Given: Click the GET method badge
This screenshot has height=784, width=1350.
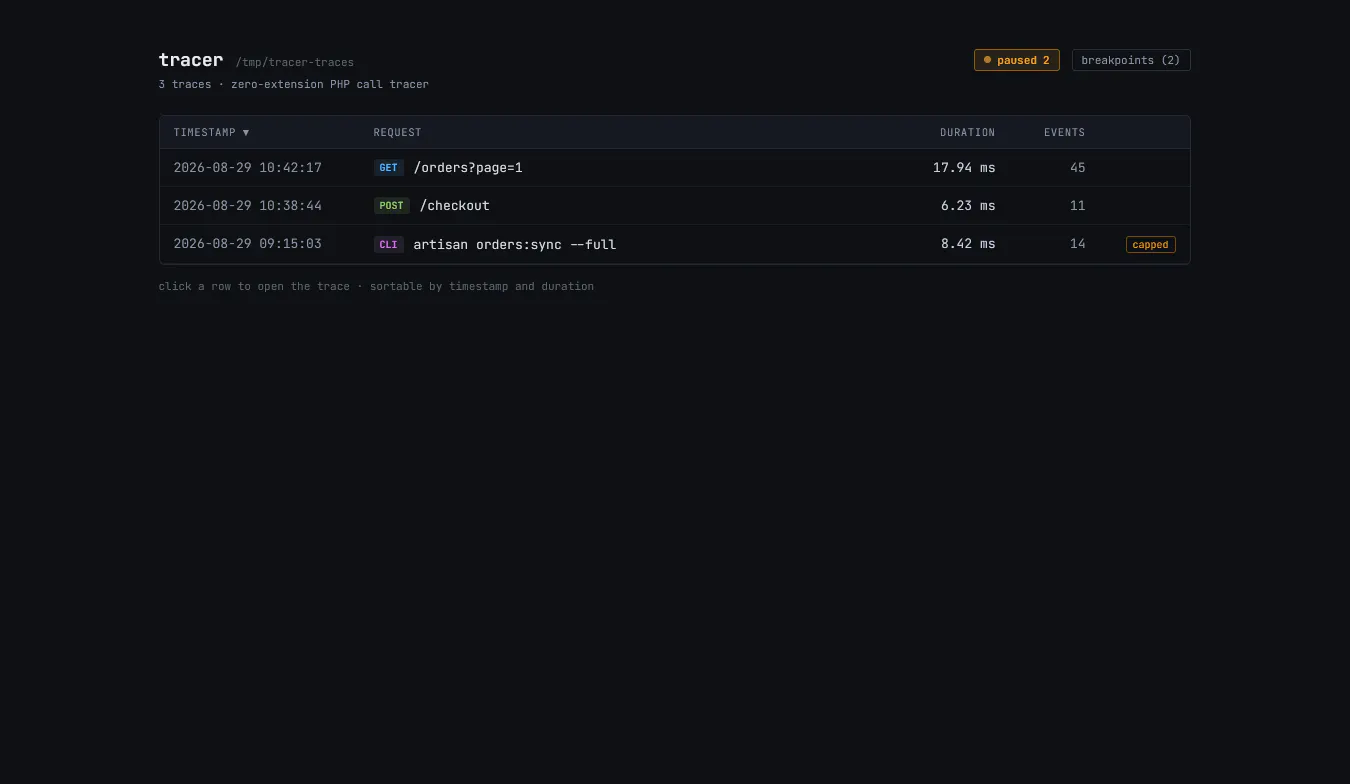Looking at the screenshot, I should (388, 168).
